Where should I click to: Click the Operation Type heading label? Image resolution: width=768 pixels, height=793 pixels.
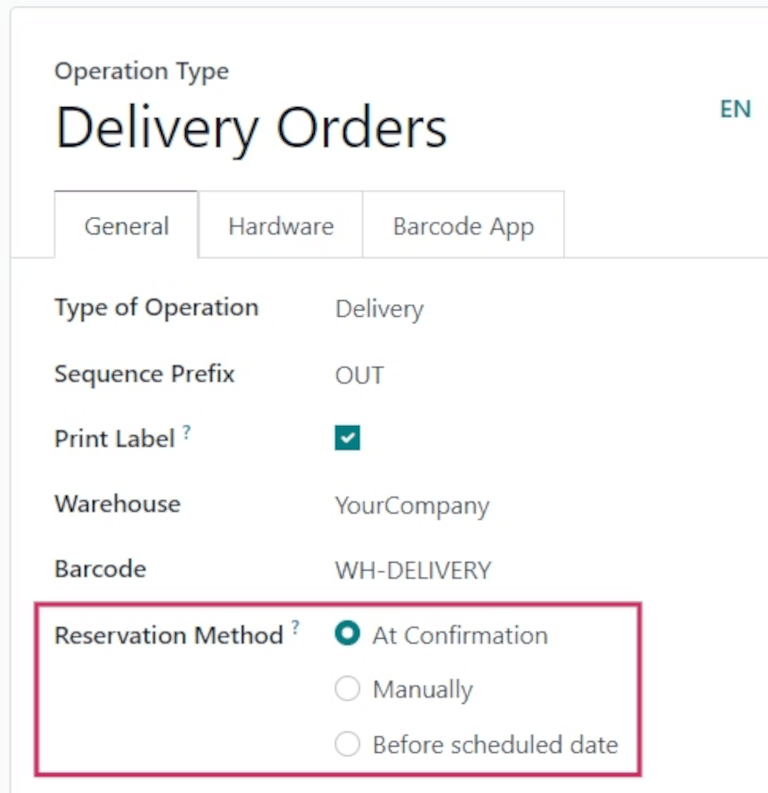point(141,71)
